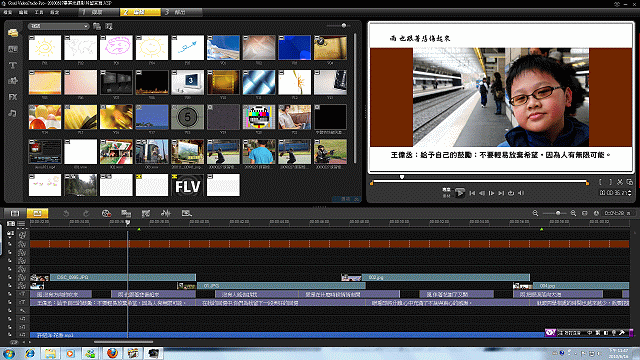Switch to step 3 Share tab

(182, 12)
